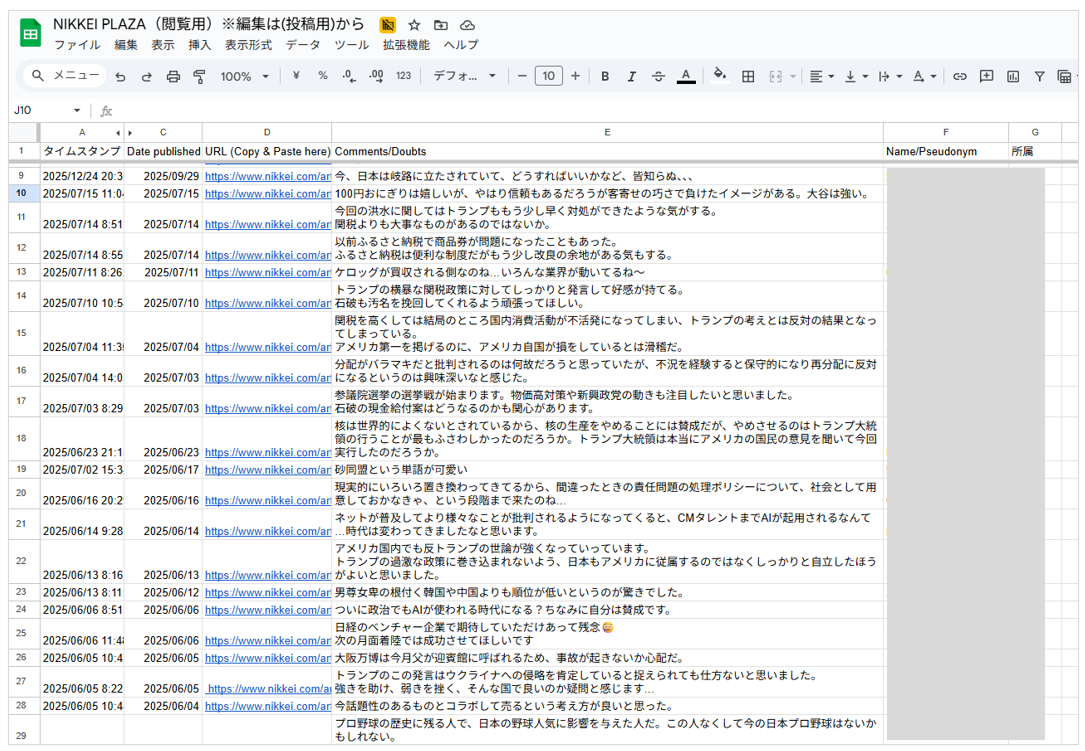Open the fill color picker
1085x751 pixels.
pyautogui.click(x=719, y=76)
